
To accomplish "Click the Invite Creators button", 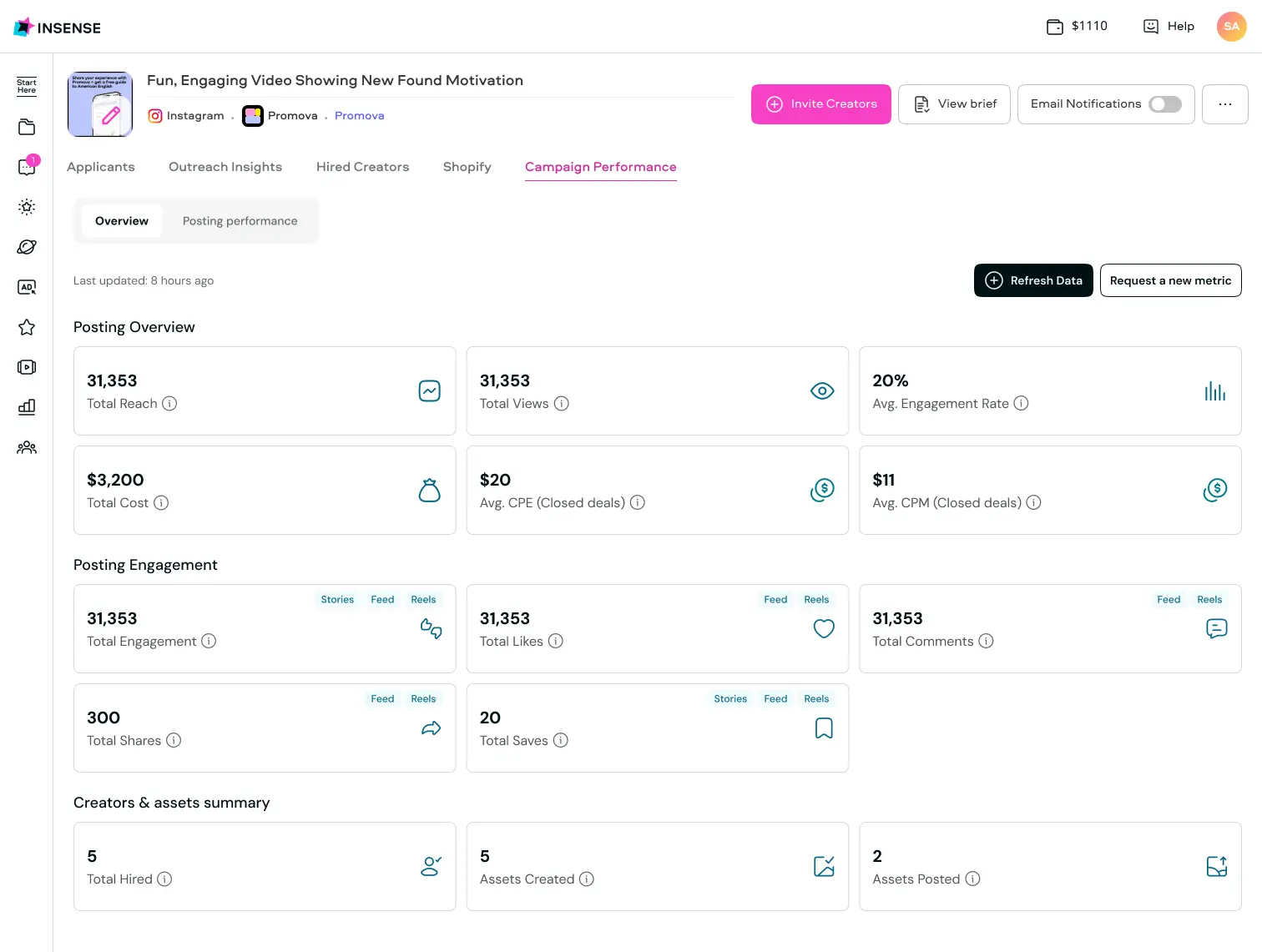I will click(x=821, y=104).
